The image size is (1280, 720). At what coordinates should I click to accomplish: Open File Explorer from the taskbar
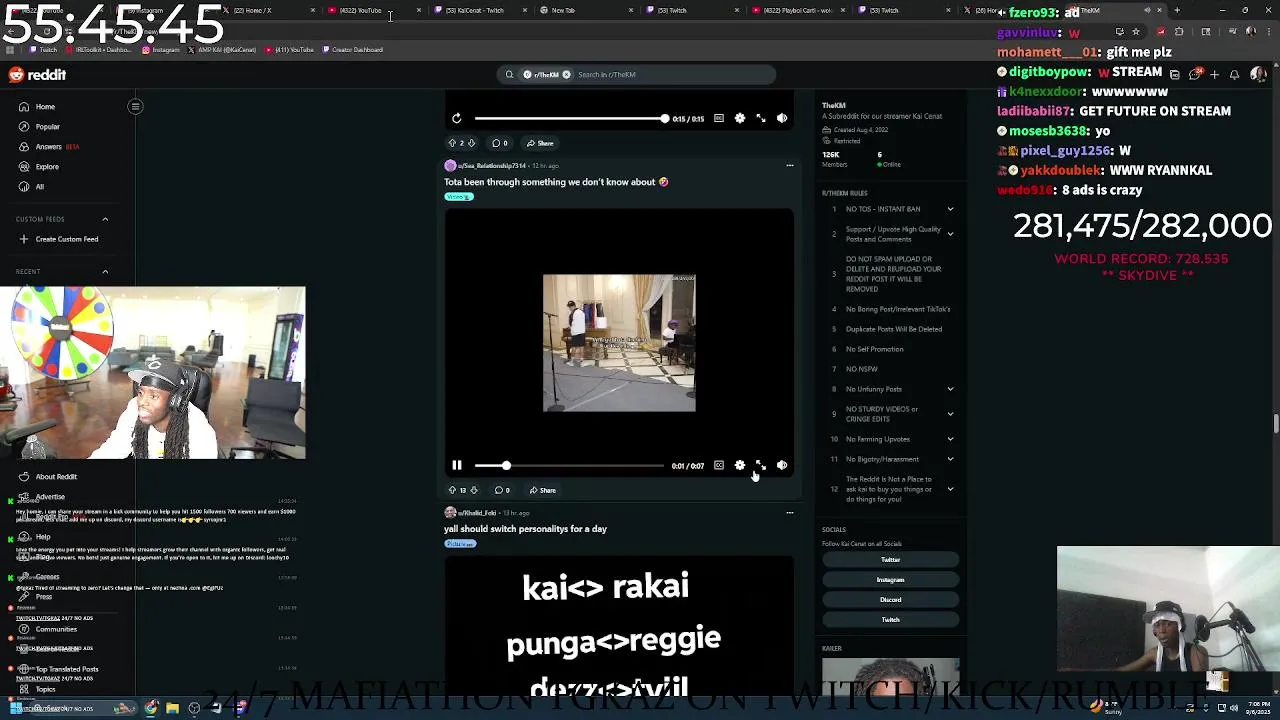pyautogui.click(x=172, y=708)
